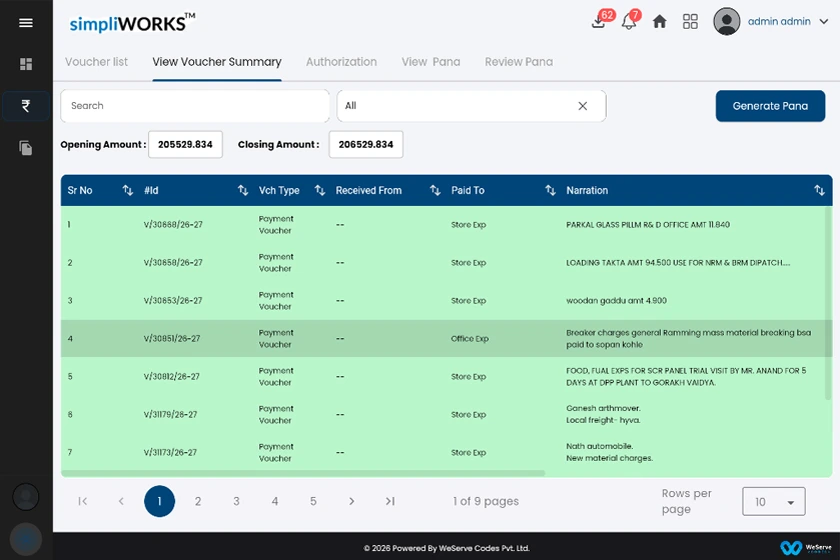
Task: Sort by Narration column arrows
Action: (x=819, y=190)
